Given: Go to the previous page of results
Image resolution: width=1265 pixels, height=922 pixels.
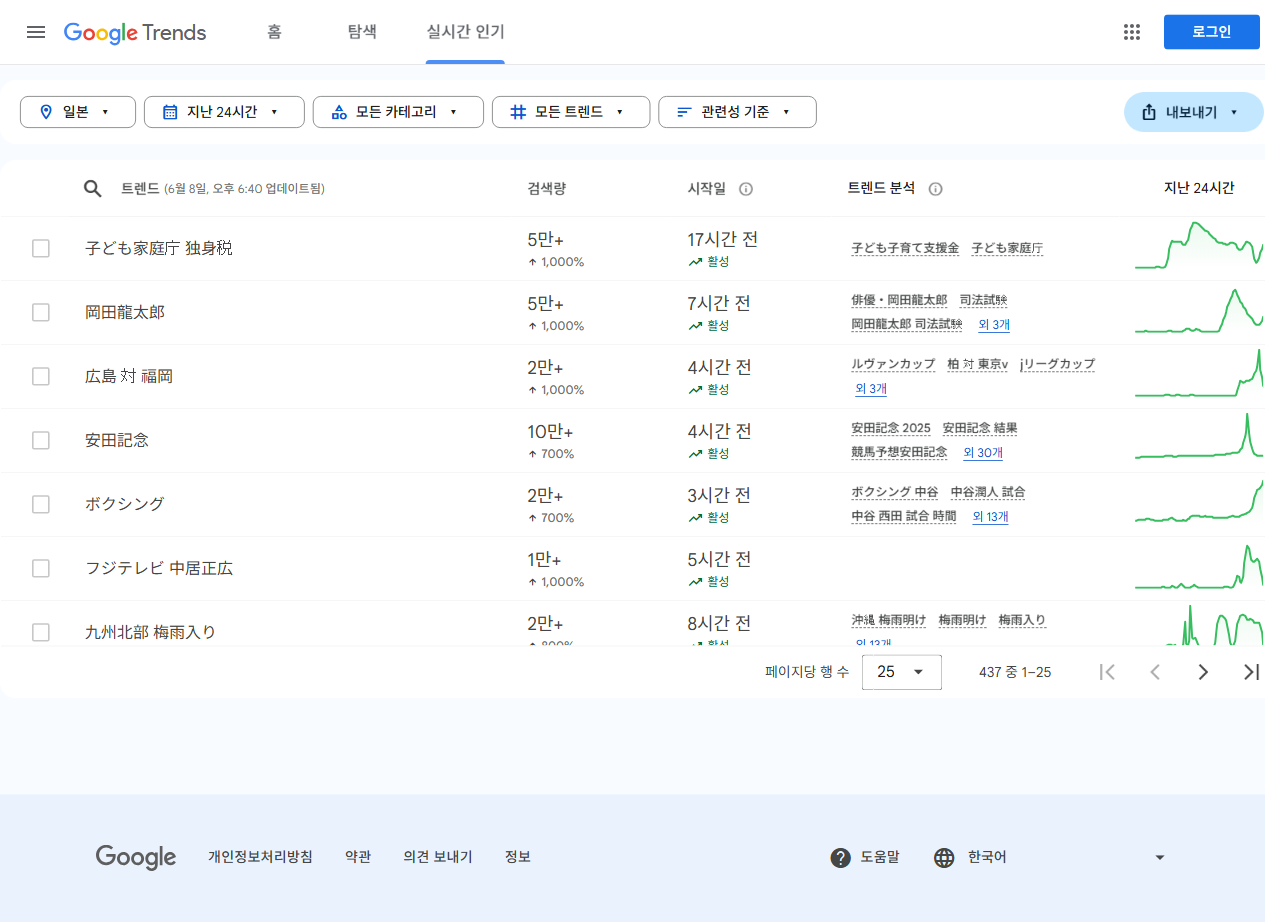Looking at the screenshot, I should point(1155,672).
